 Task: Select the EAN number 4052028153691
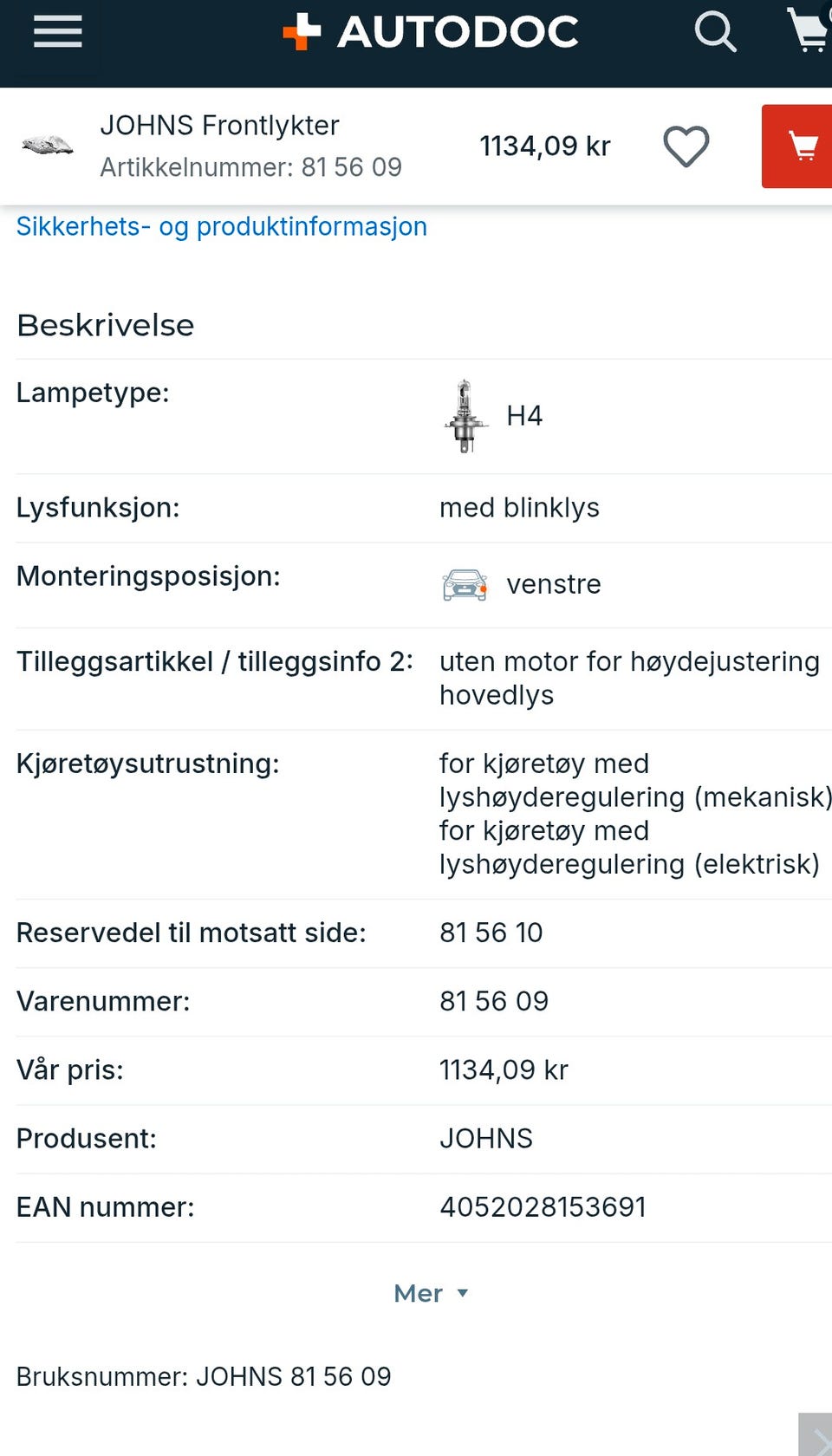(543, 1206)
